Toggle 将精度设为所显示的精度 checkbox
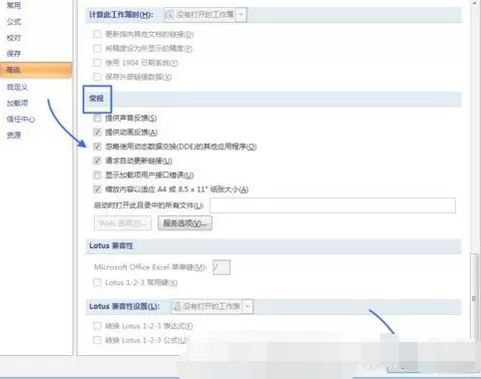The image size is (481, 379). (x=97, y=49)
